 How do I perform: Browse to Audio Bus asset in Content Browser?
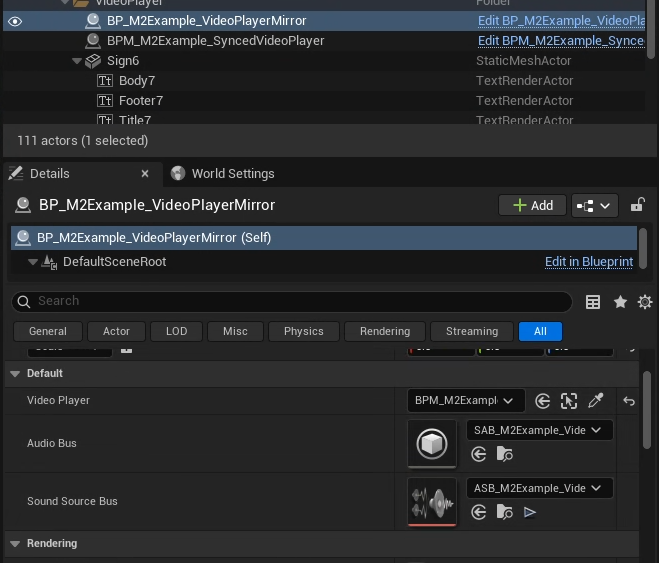[505, 455]
